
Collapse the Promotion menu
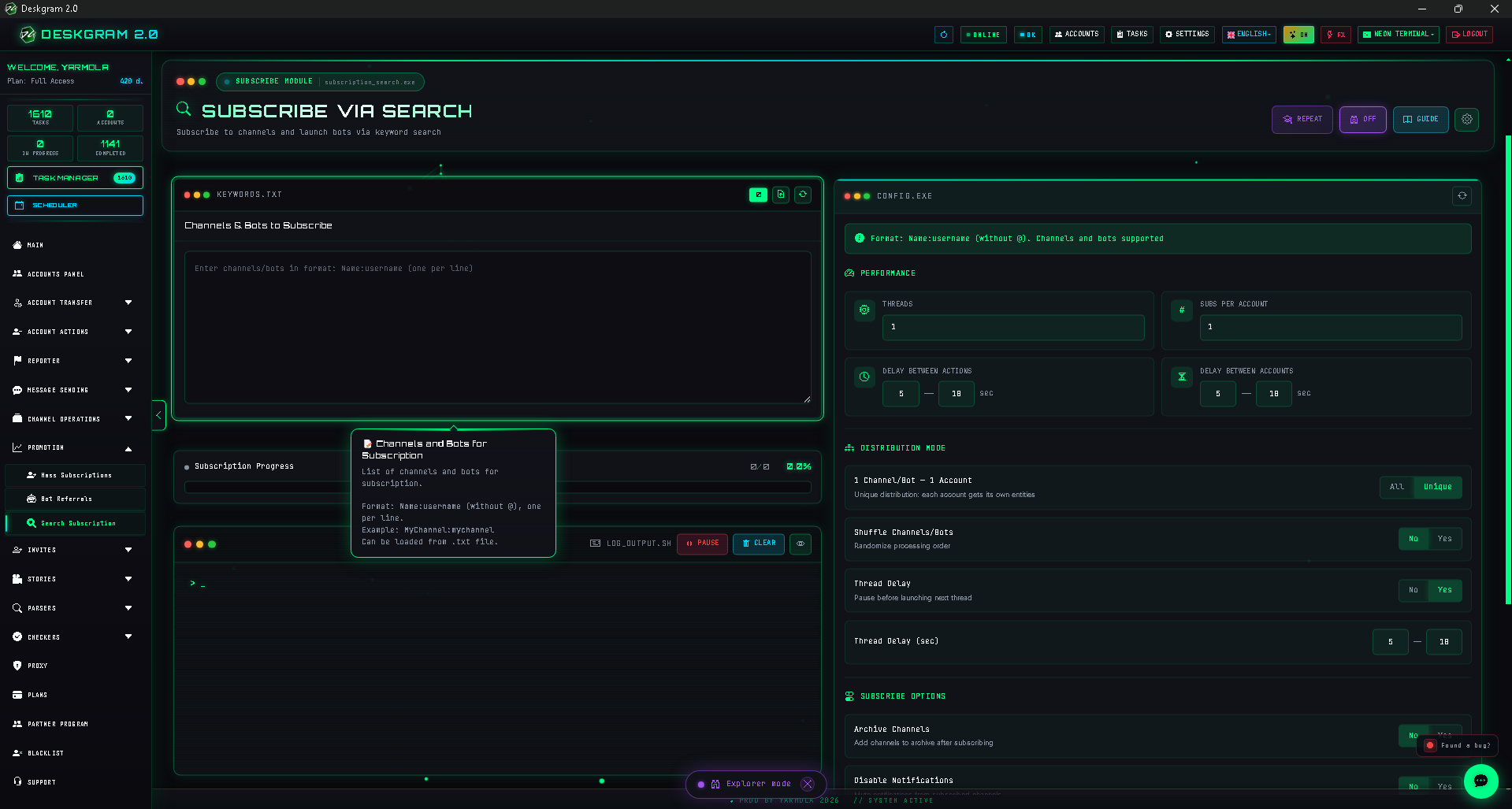point(76,447)
